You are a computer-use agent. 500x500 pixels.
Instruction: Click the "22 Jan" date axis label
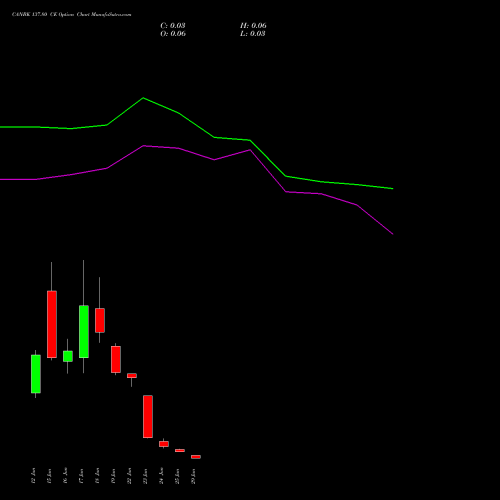tap(129, 476)
